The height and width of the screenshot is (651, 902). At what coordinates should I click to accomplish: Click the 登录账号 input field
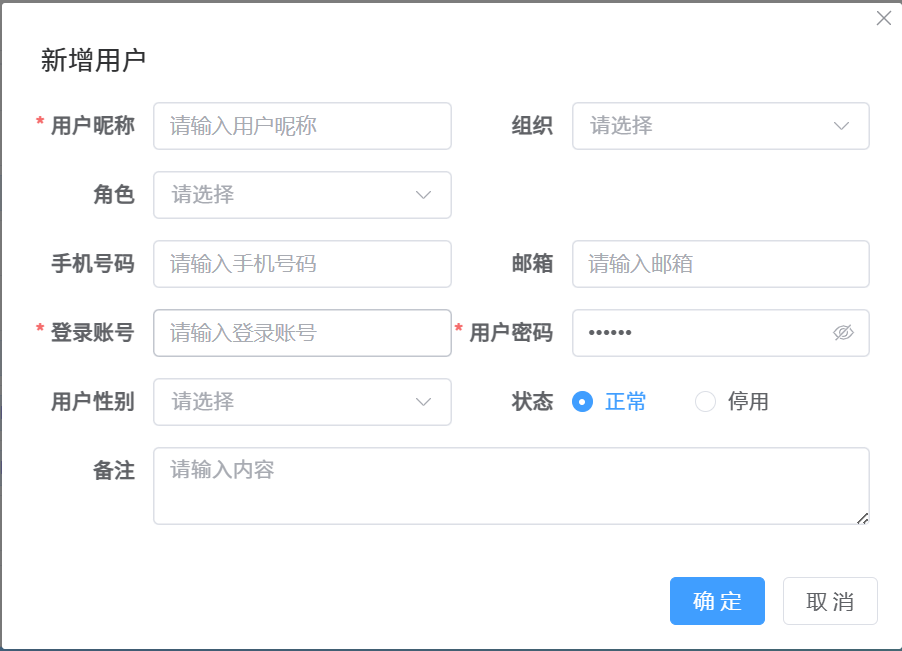300,333
